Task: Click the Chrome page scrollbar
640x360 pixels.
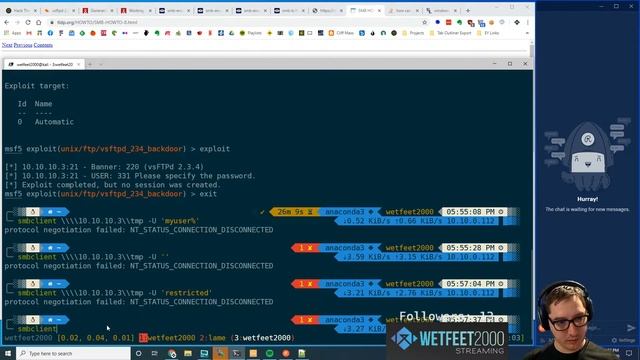Action: tap(532, 50)
